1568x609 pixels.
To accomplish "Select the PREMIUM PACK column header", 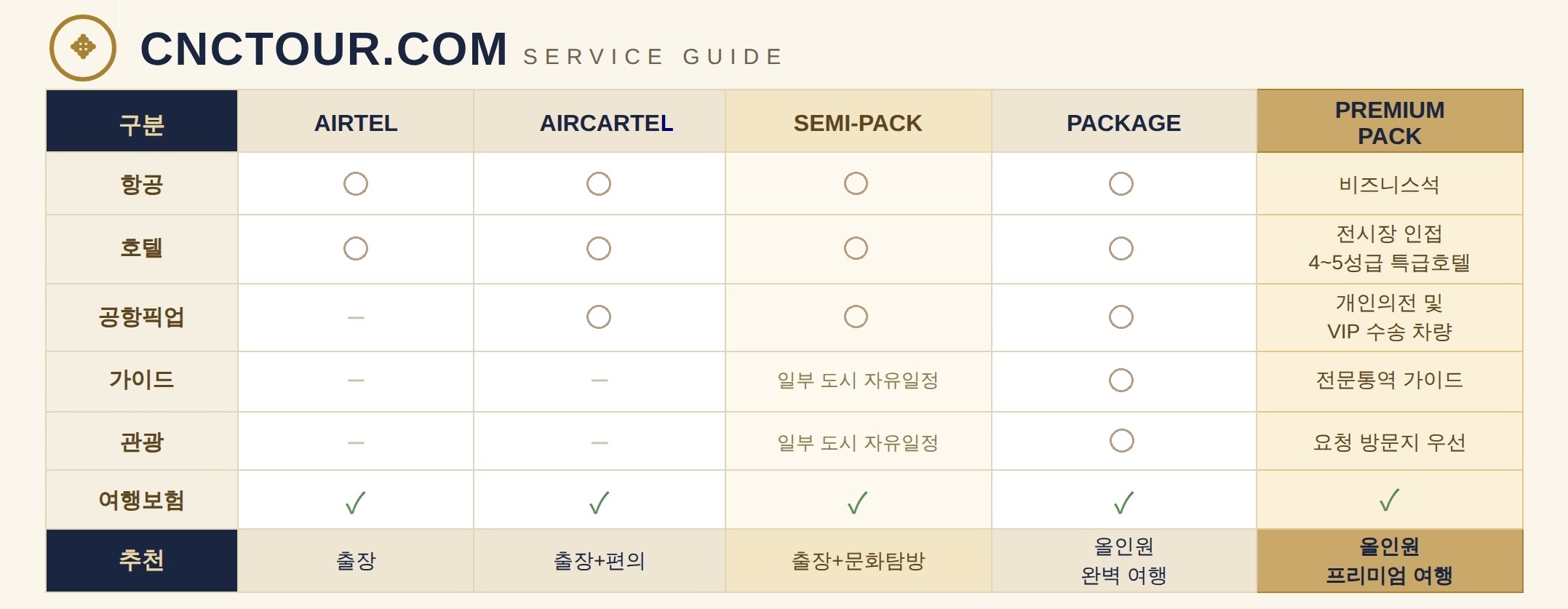I will pos(1390,122).
